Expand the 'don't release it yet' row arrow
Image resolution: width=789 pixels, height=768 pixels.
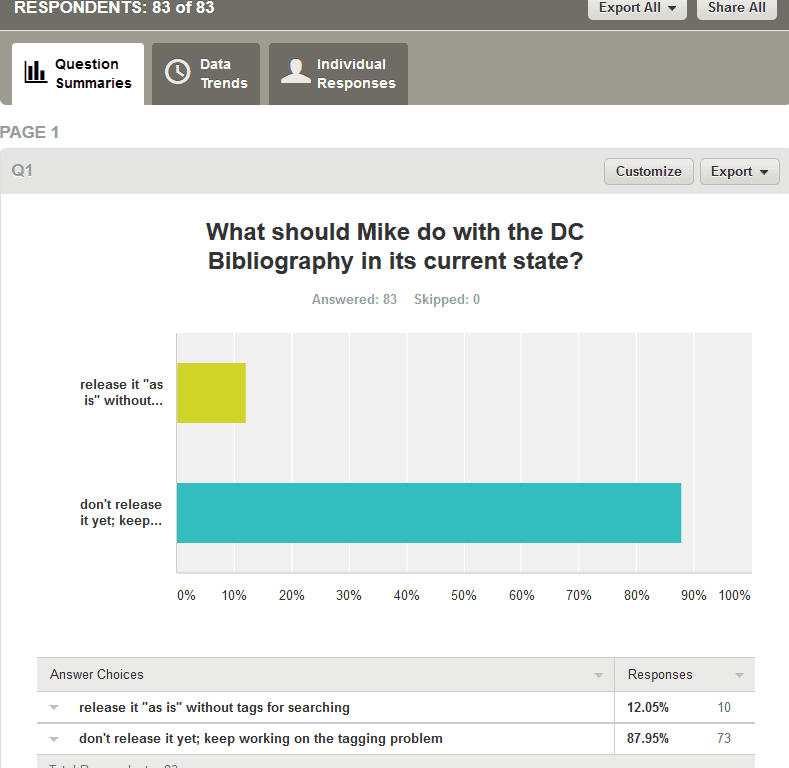point(54,739)
